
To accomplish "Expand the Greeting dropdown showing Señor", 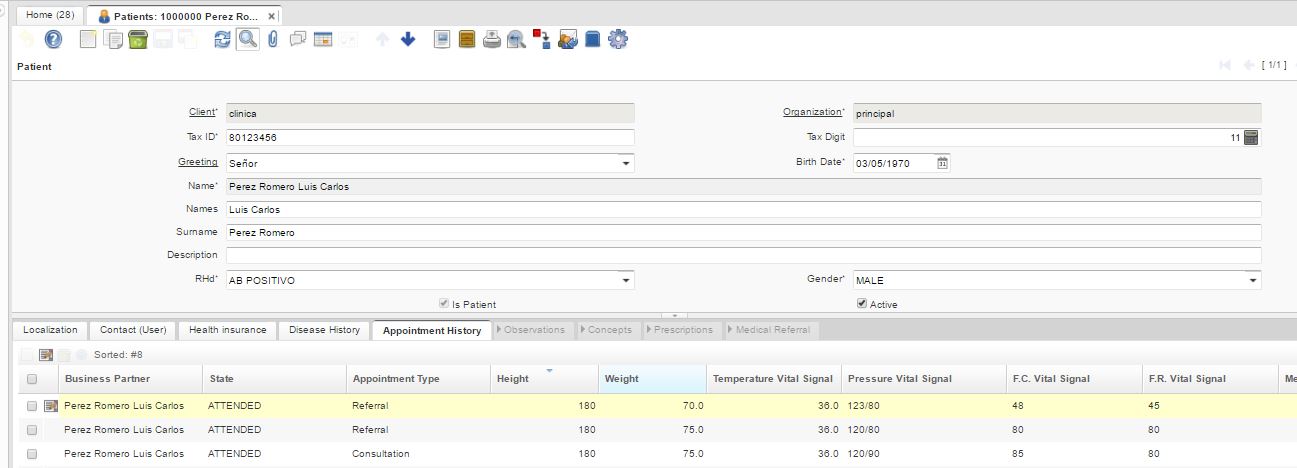I will click(625, 163).
